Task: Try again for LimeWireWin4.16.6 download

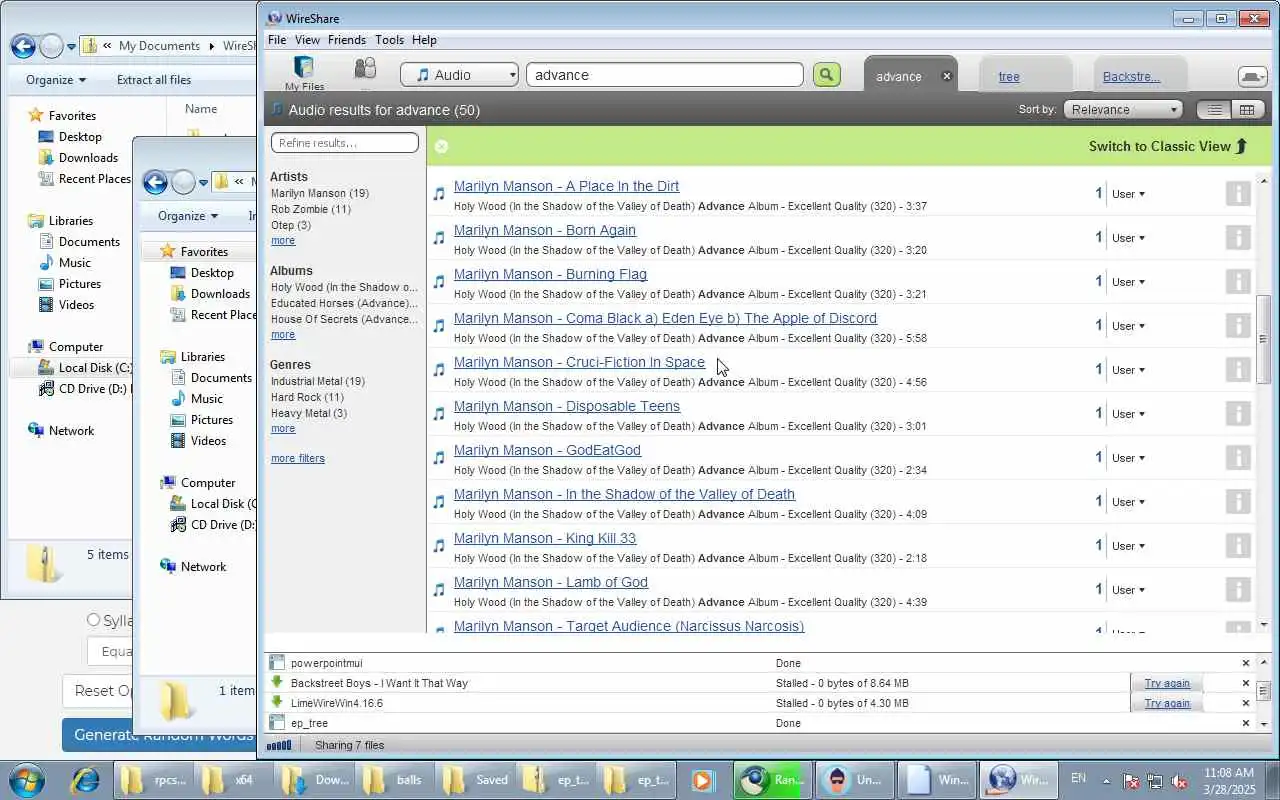Action: 1167,703
